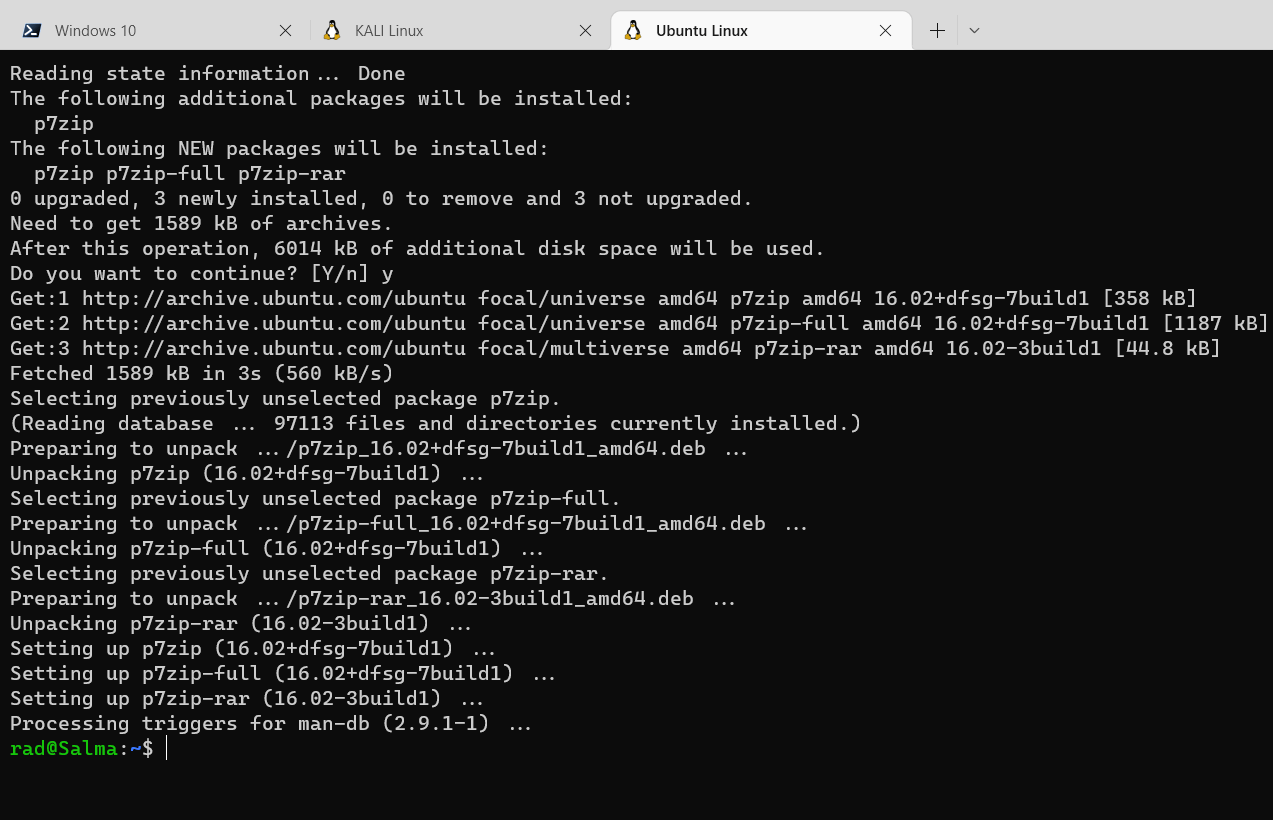Click the "Fetched 1589 kB" output line
The width and height of the screenshot is (1273, 820).
[201, 373]
